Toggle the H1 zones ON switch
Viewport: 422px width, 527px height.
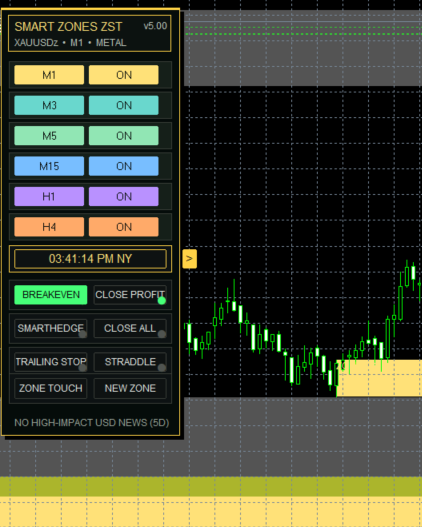coord(124,196)
